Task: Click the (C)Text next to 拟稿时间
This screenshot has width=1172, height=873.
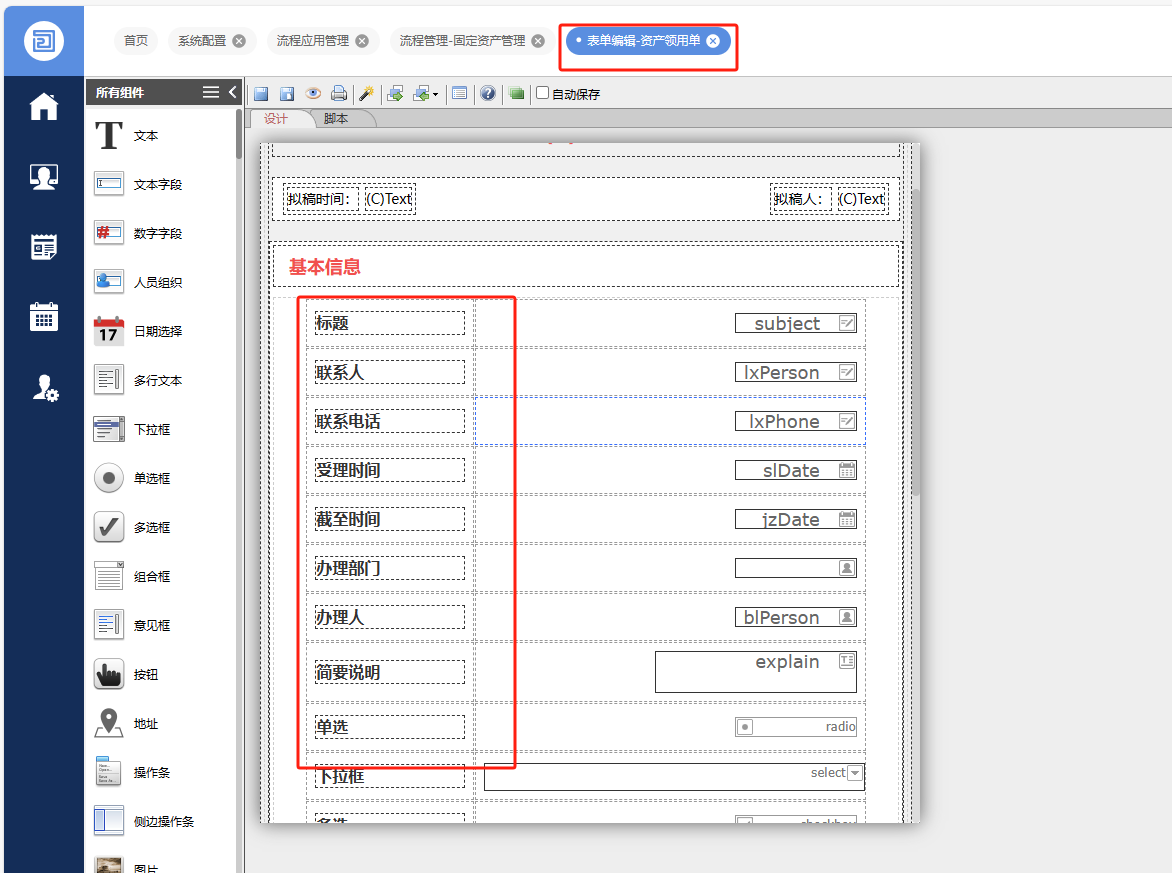Action: 389,199
